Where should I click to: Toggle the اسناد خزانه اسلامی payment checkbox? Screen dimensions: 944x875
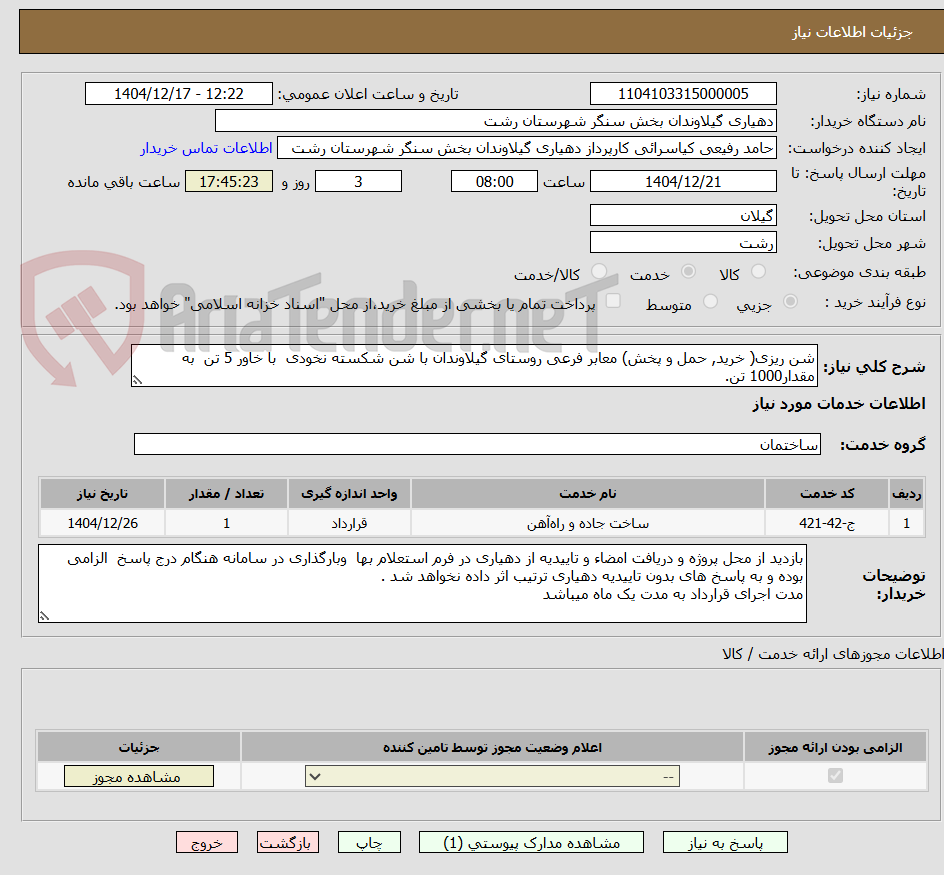(613, 301)
